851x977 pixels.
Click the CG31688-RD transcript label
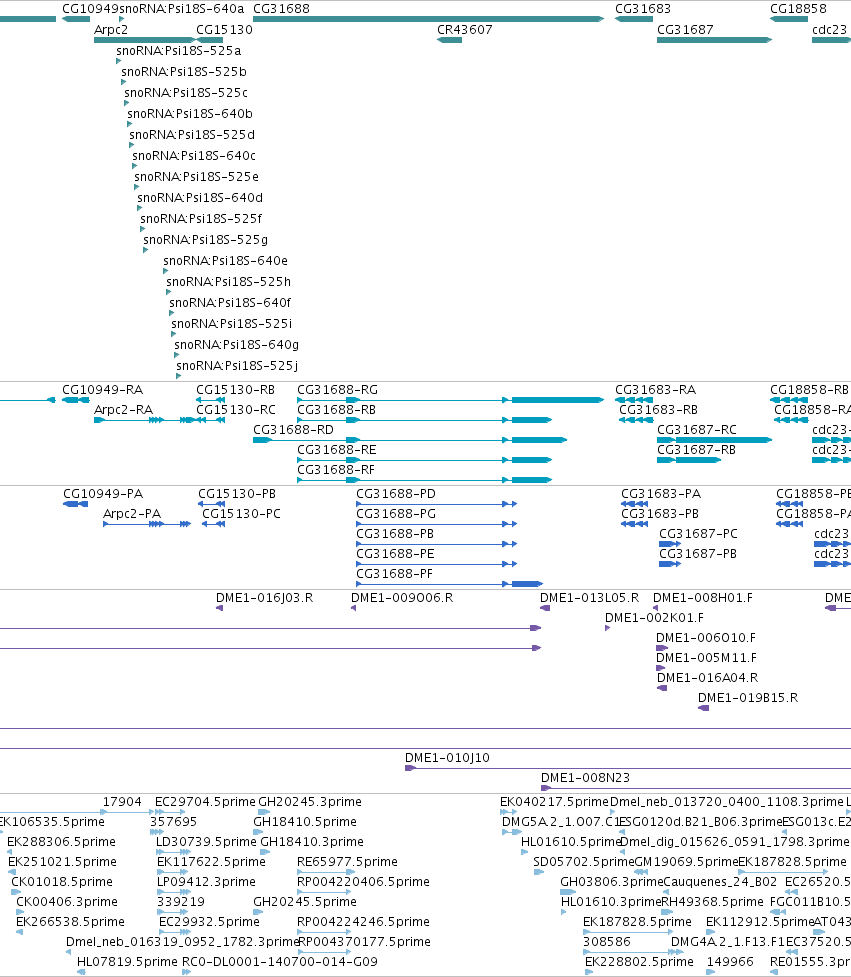[x=293, y=430]
